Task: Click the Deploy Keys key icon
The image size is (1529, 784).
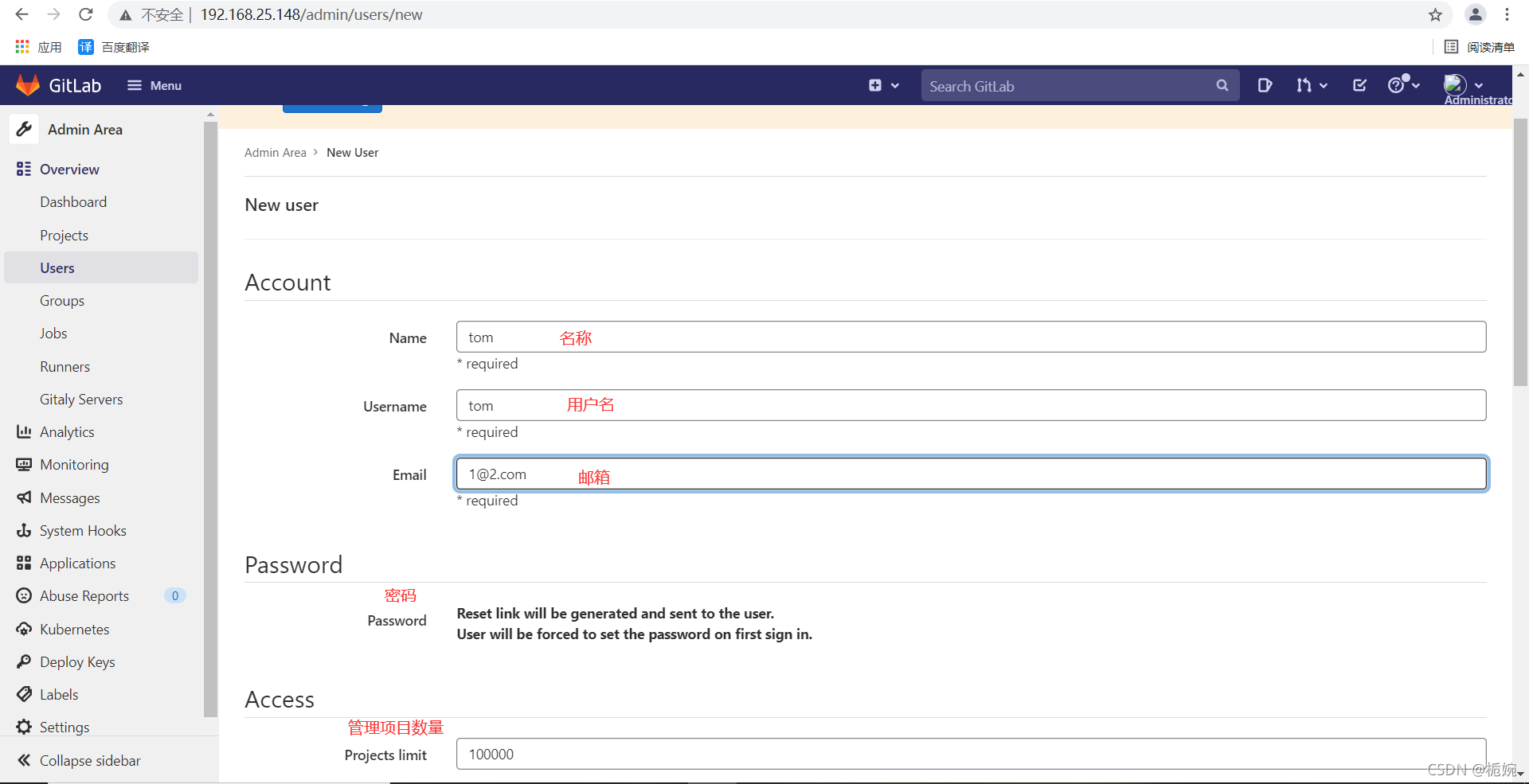Action: (x=24, y=661)
